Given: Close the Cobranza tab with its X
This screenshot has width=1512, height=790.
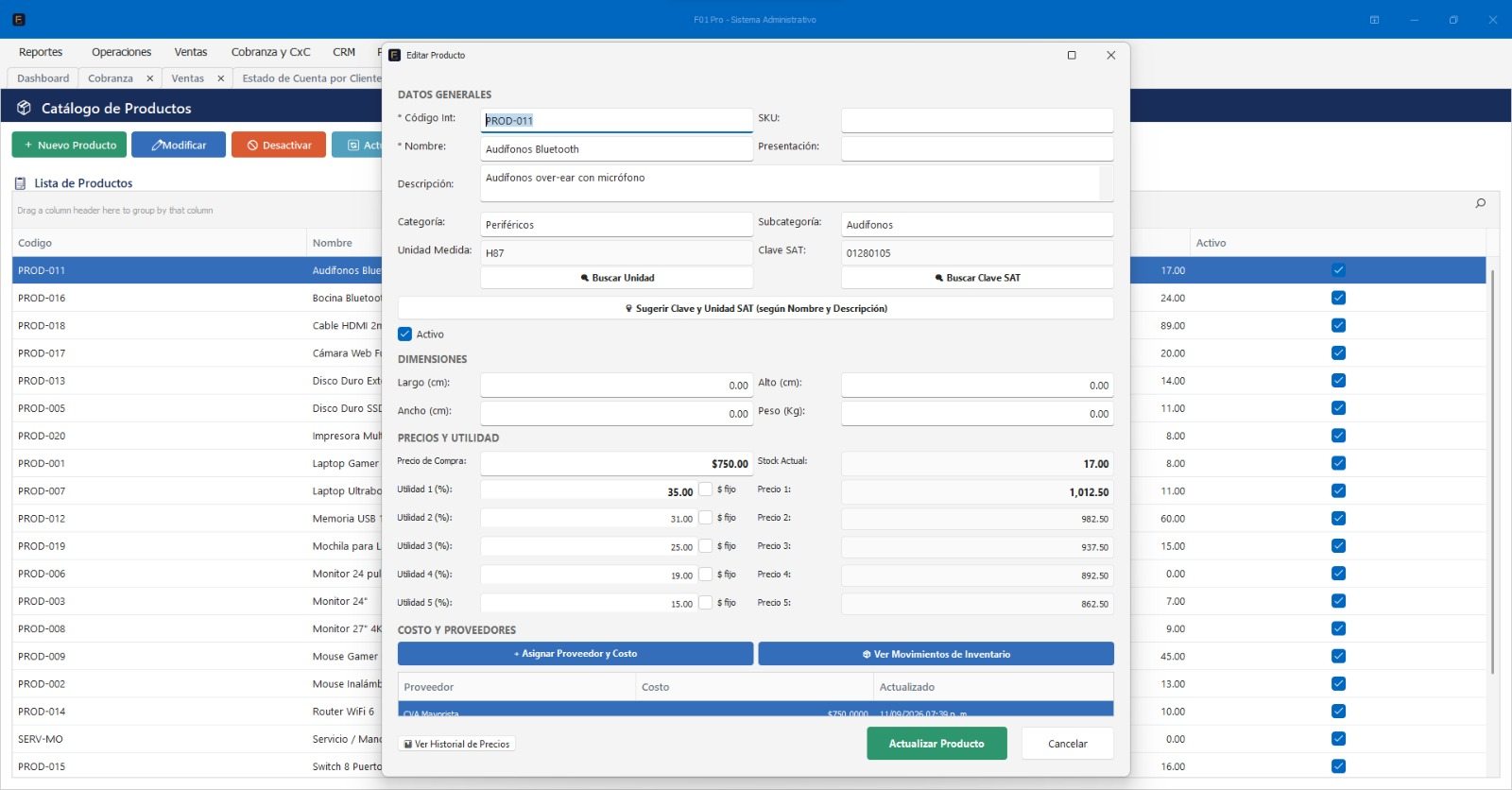Looking at the screenshot, I should 149,78.
